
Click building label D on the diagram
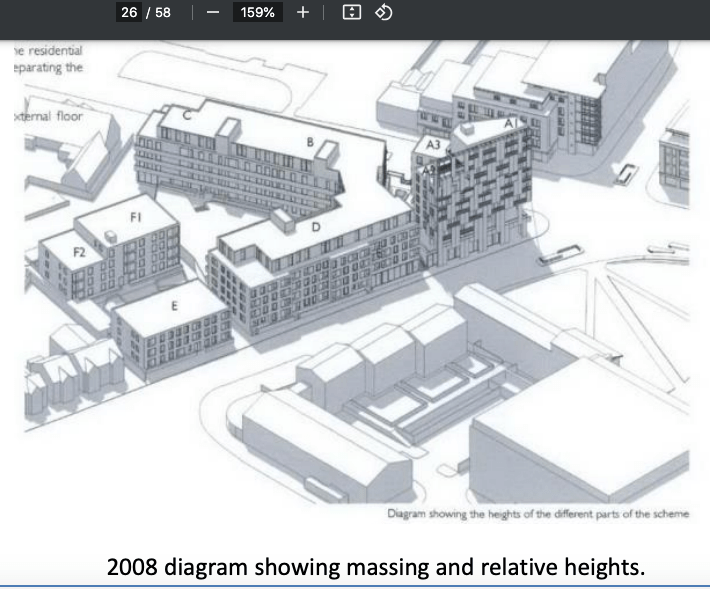tap(316, 227)
